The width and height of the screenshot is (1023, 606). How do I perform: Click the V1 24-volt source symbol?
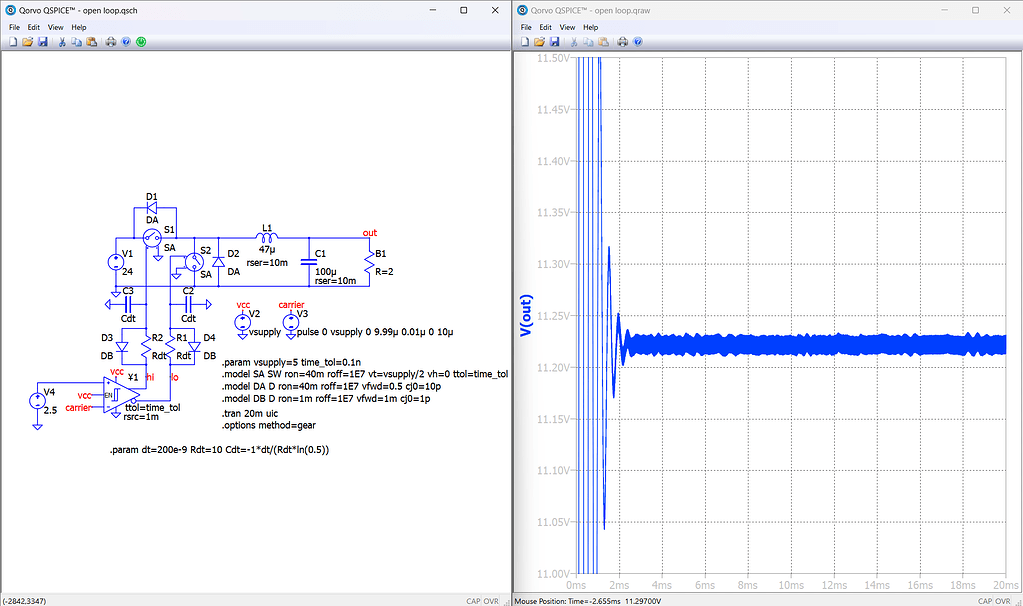pos(115,262)
